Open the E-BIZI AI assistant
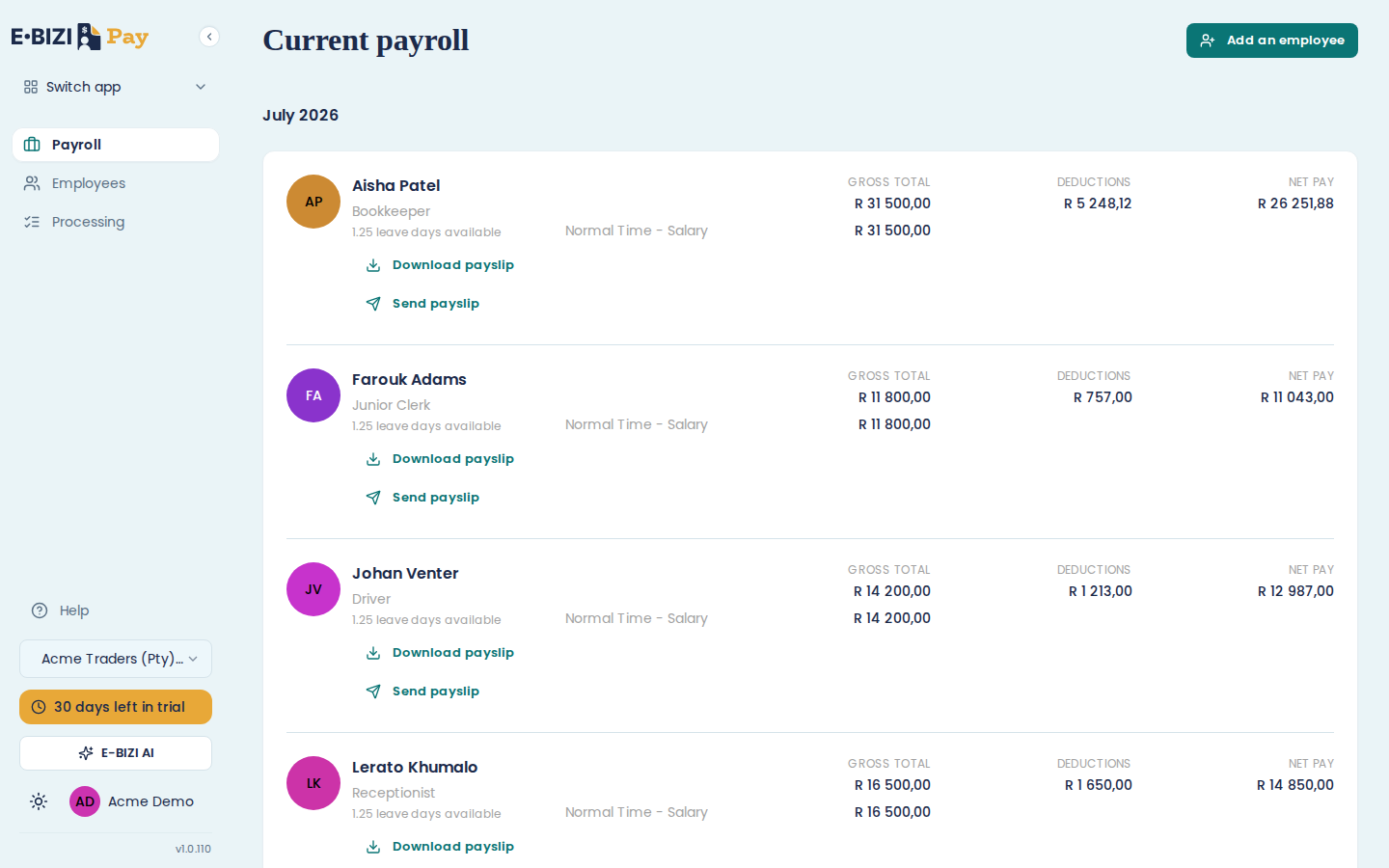The width and height of the screenshot is (1389, 868). (x=116, y=753)
